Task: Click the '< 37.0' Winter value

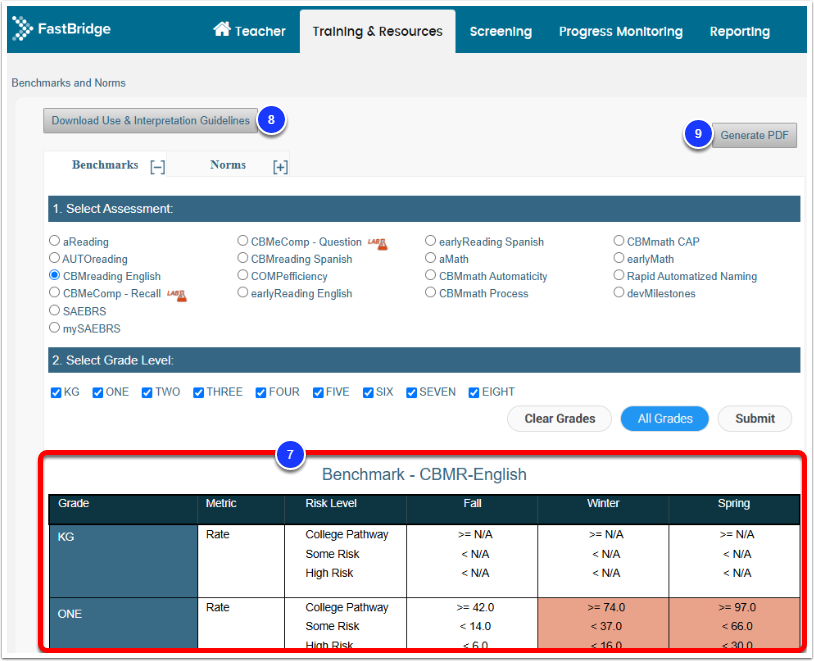Action: (606, 626)
